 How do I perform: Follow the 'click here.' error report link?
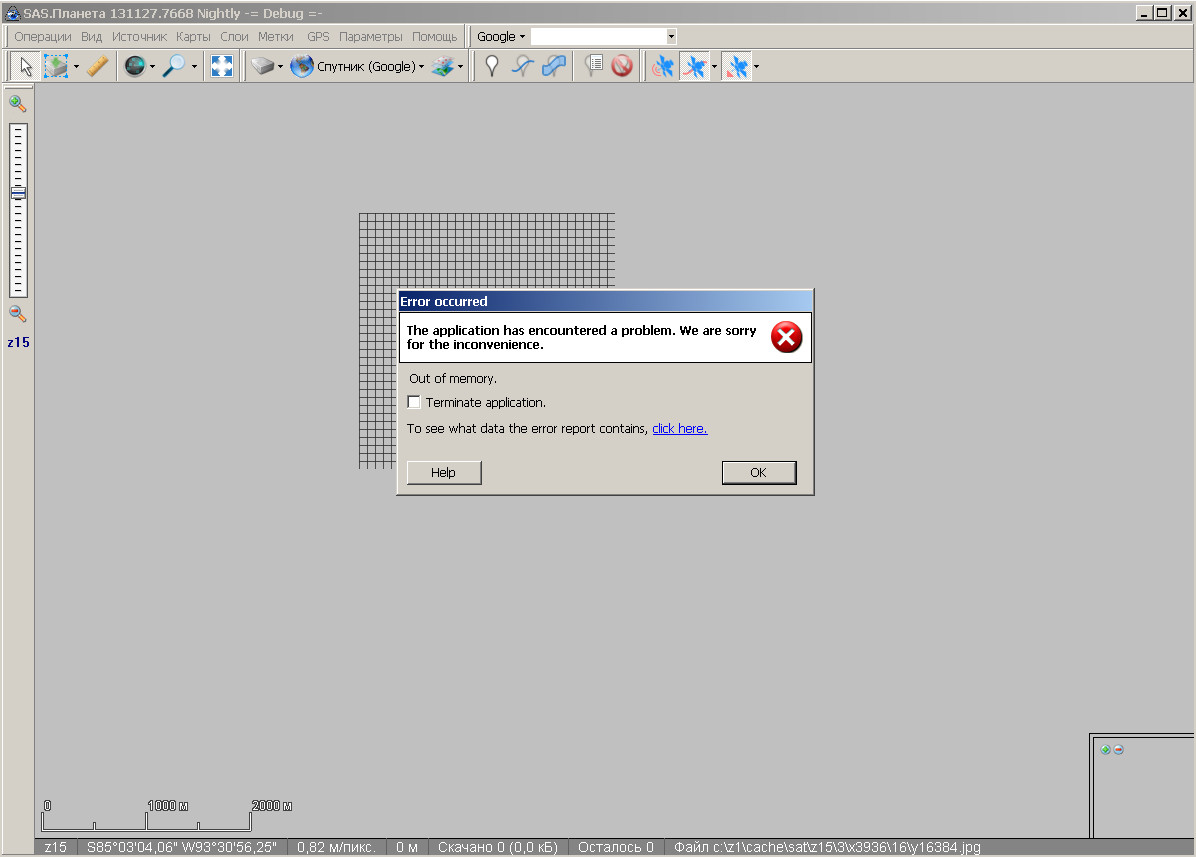point(679,428)
